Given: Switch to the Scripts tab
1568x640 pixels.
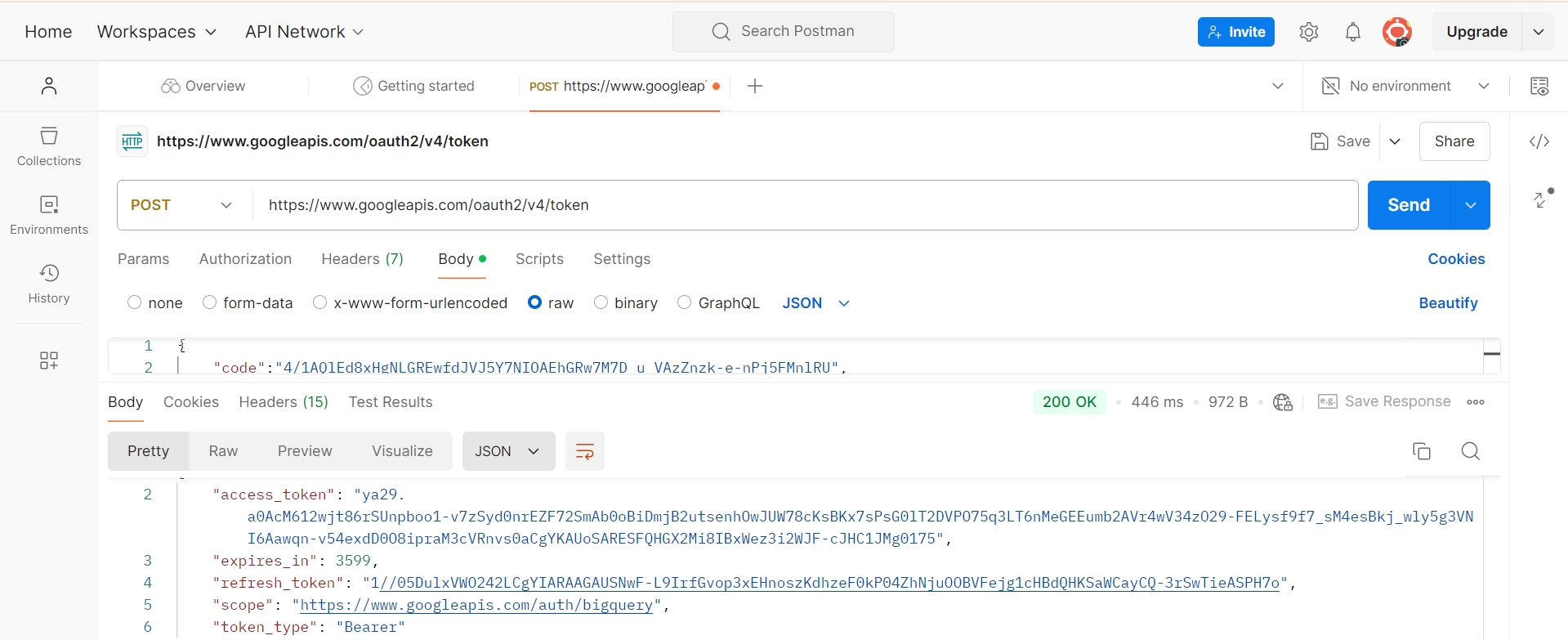Looking at the screenshot, I should point(539,259).
